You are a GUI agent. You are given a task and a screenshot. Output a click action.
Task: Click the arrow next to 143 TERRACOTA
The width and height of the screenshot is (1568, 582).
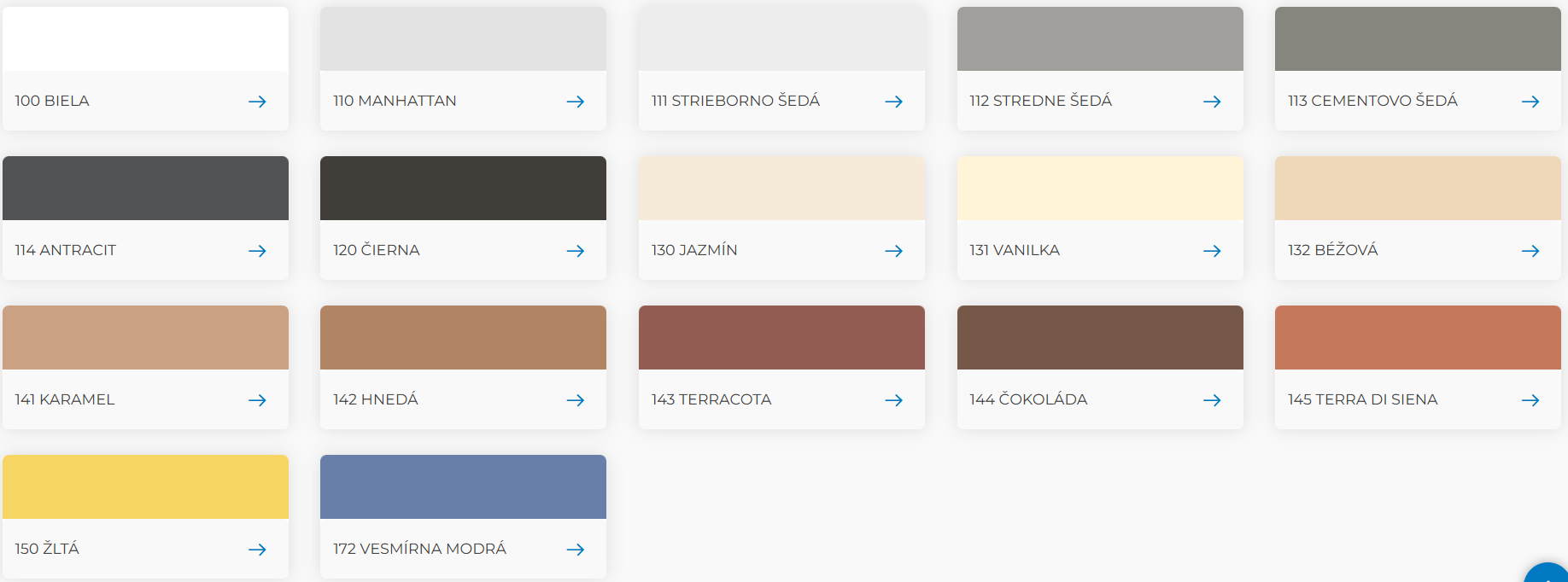click(894, 400)
